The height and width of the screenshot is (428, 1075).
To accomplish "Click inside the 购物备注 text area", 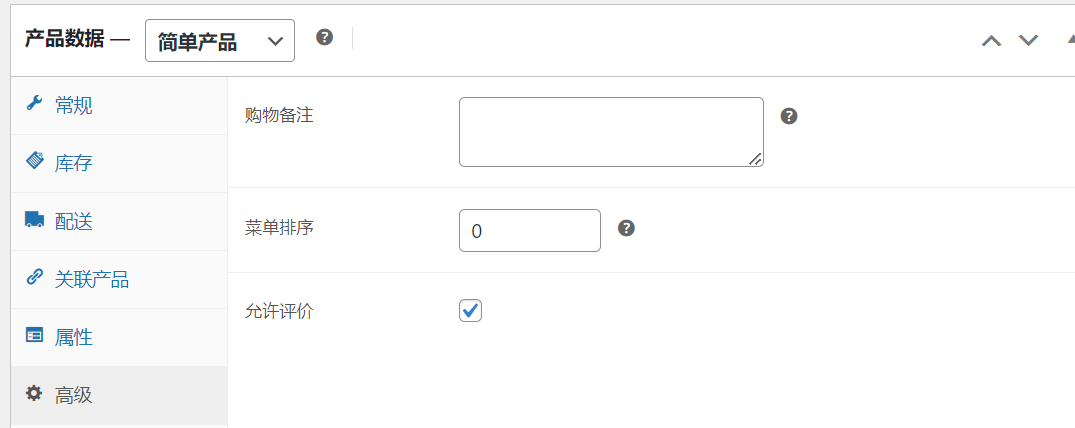I will (612, 132).
